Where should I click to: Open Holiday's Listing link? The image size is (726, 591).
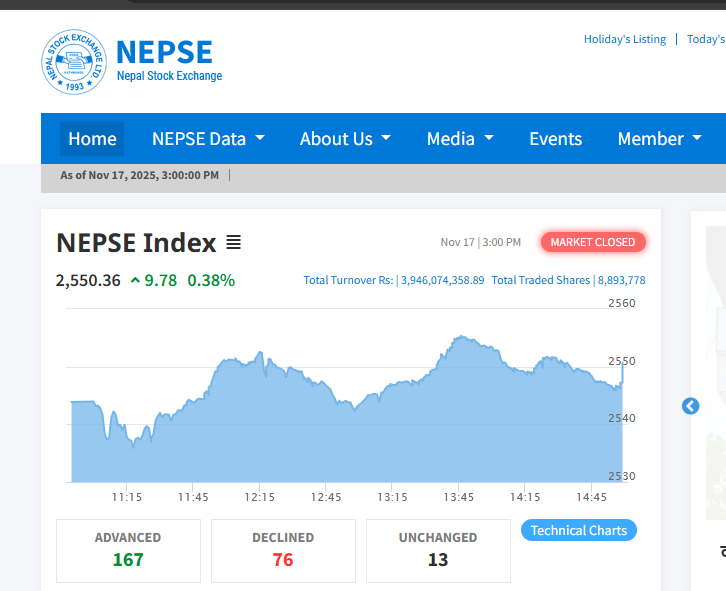(x=624, y=39)
